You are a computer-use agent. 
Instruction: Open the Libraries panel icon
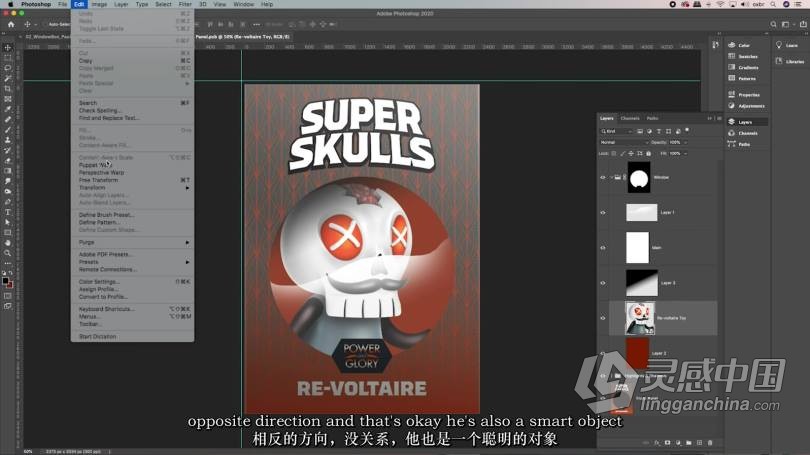779,61
